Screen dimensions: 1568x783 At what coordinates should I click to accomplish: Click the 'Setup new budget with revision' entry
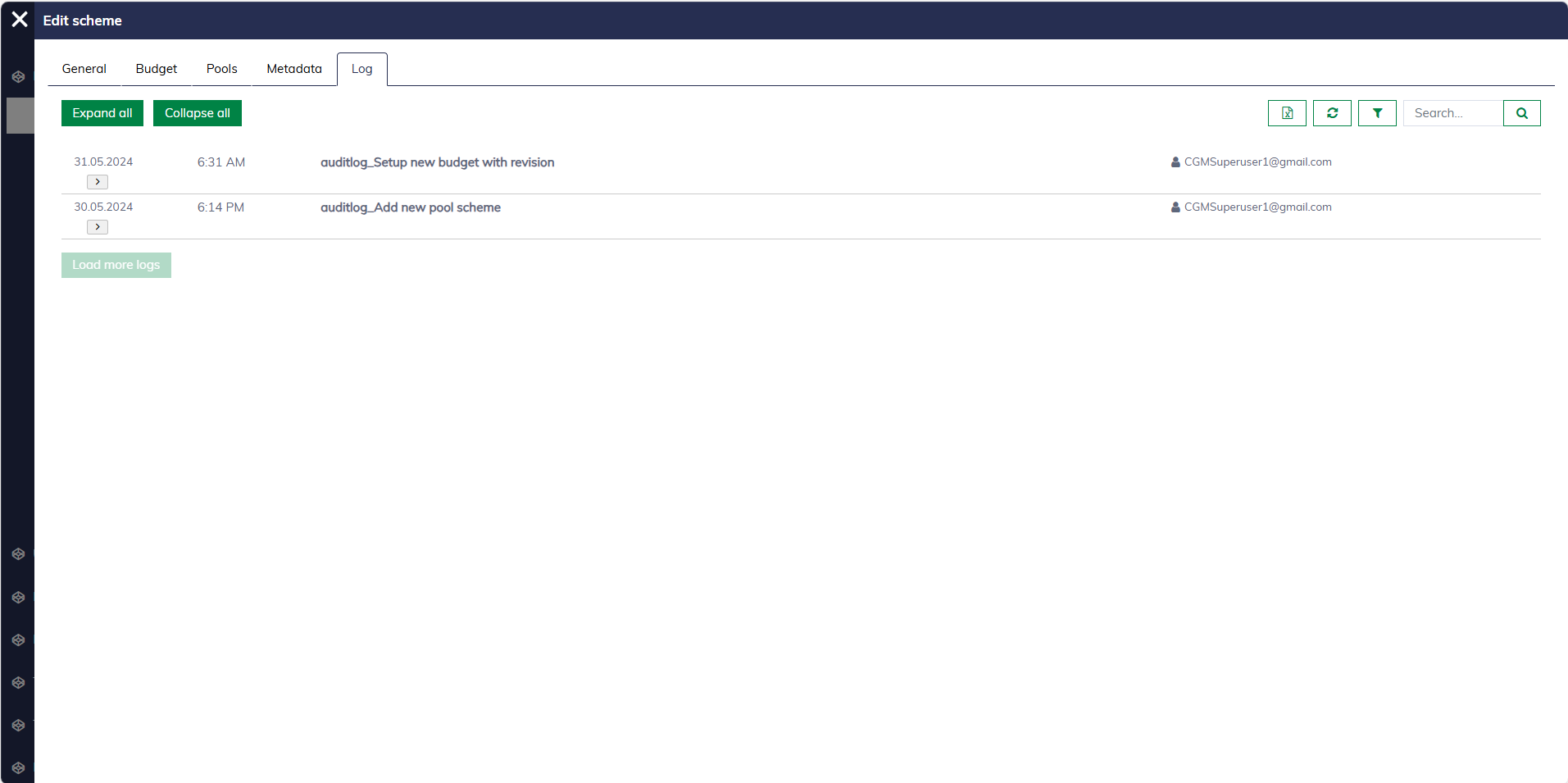point(437,162)
